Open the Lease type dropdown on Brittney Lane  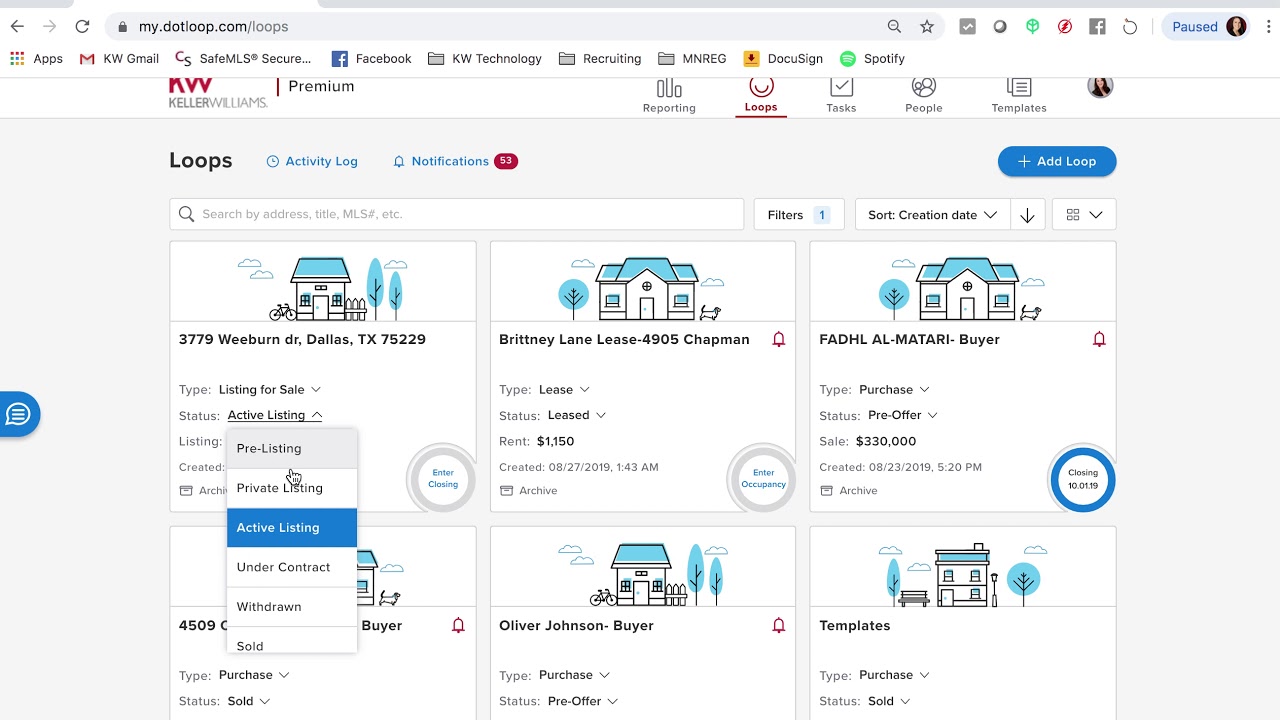tap(564, 389)
